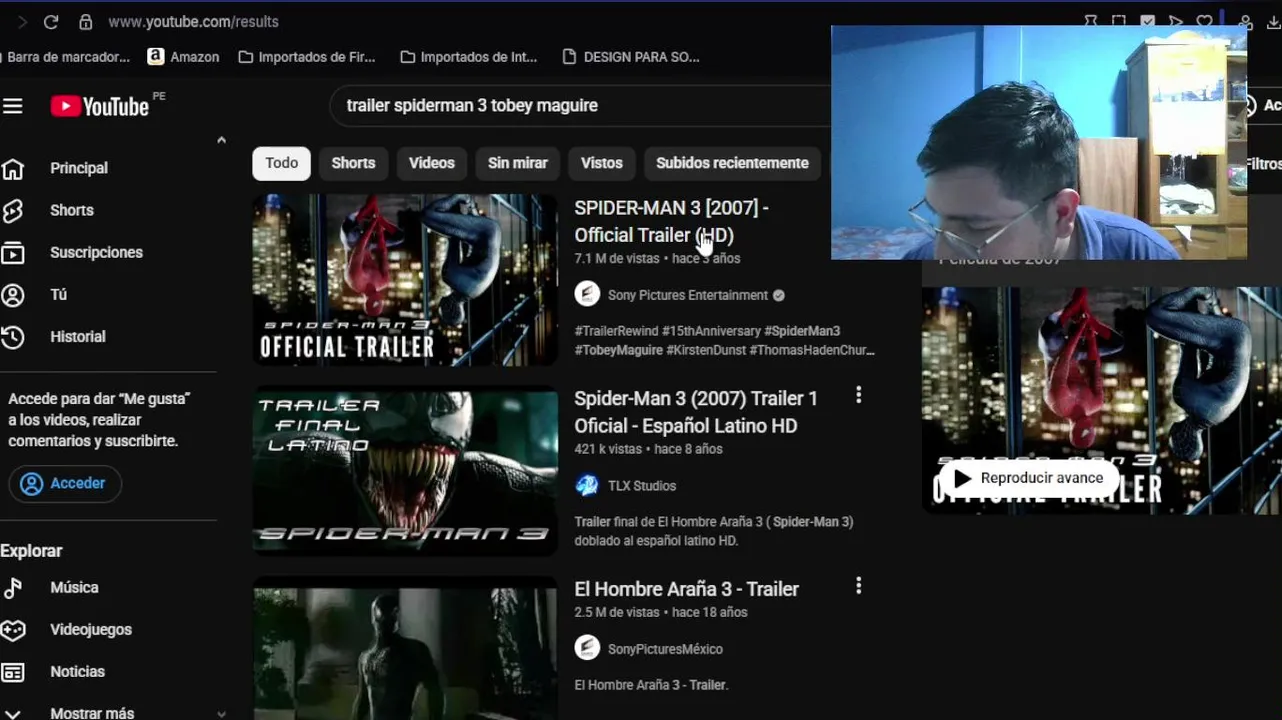Open Sony Pictures Entertainment channel avatar
Image resolution: width=1282 pixels, height=720 pixels.
coord(587,294)
